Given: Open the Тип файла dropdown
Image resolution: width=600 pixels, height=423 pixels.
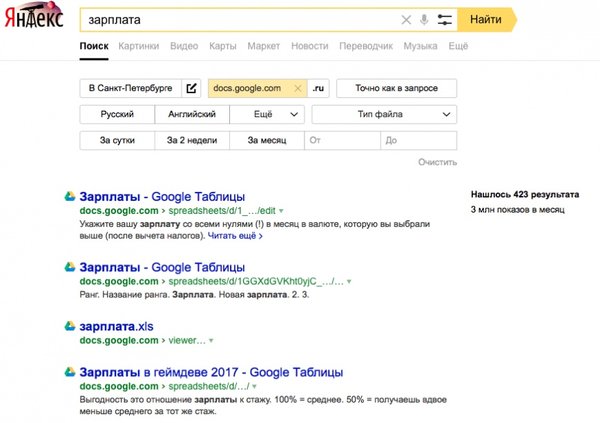Looking at the screenshot, I should click(384, 115).
